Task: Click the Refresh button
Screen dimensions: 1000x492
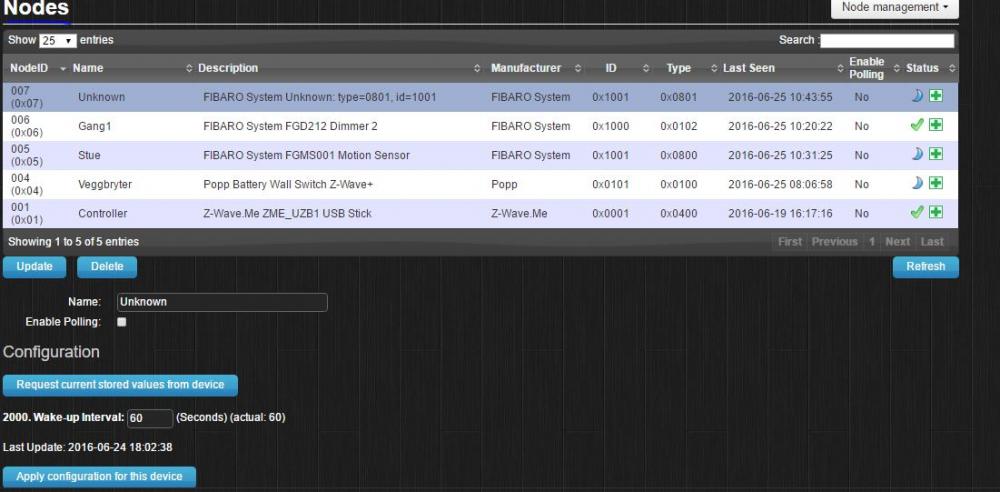Action: pyautogui.click(x=925, y=267)
